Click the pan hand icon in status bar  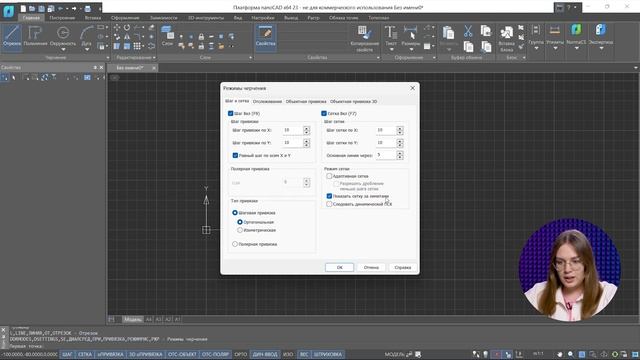click(560, 354)
